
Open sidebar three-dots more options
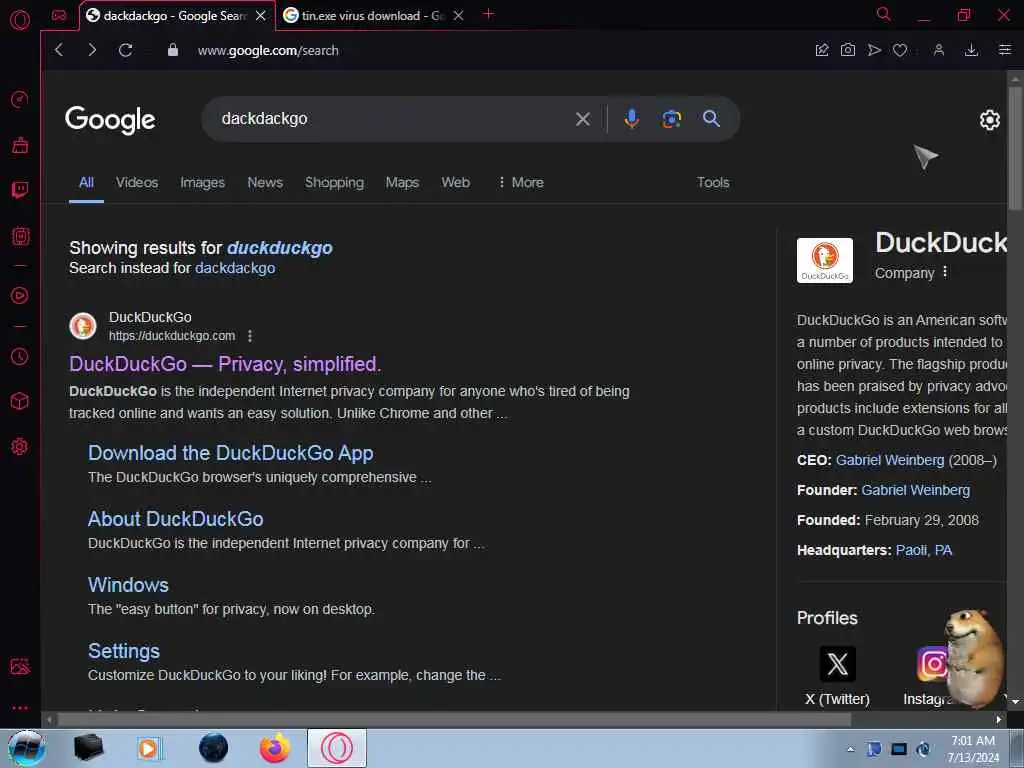[20, 708]
